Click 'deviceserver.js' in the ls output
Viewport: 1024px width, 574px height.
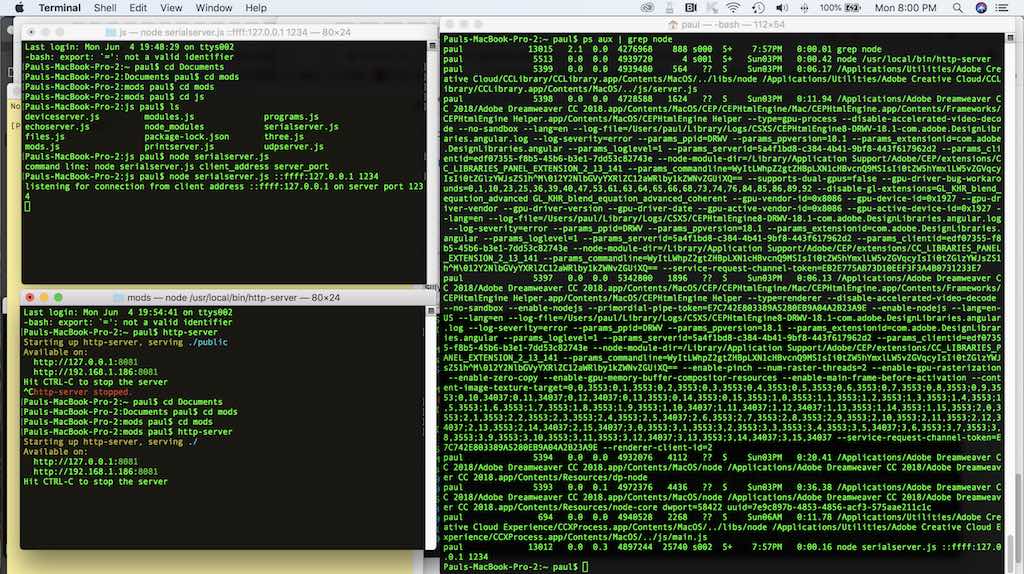tap(62, 117)
